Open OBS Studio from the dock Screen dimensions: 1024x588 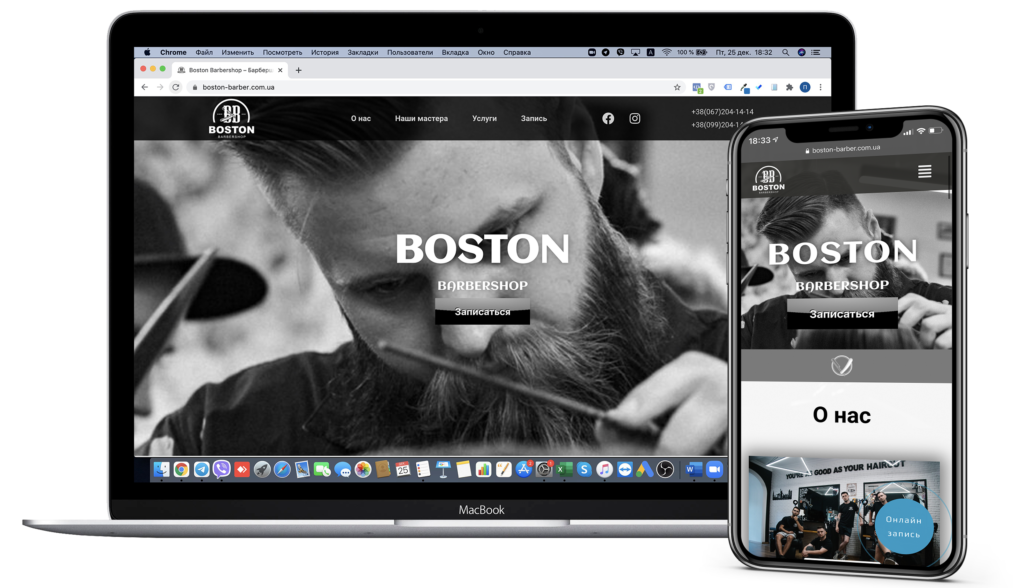pyautogui.click(x=665, y=469)
